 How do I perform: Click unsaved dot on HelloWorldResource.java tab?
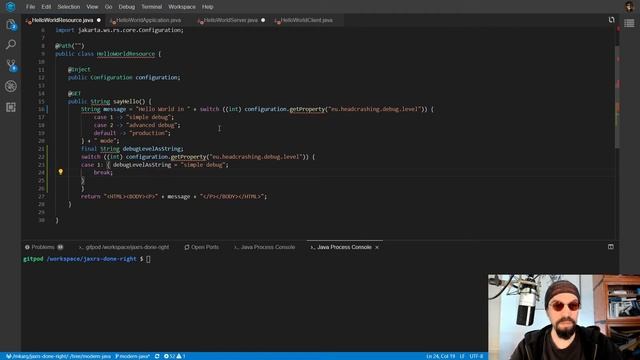pos(99,20)
